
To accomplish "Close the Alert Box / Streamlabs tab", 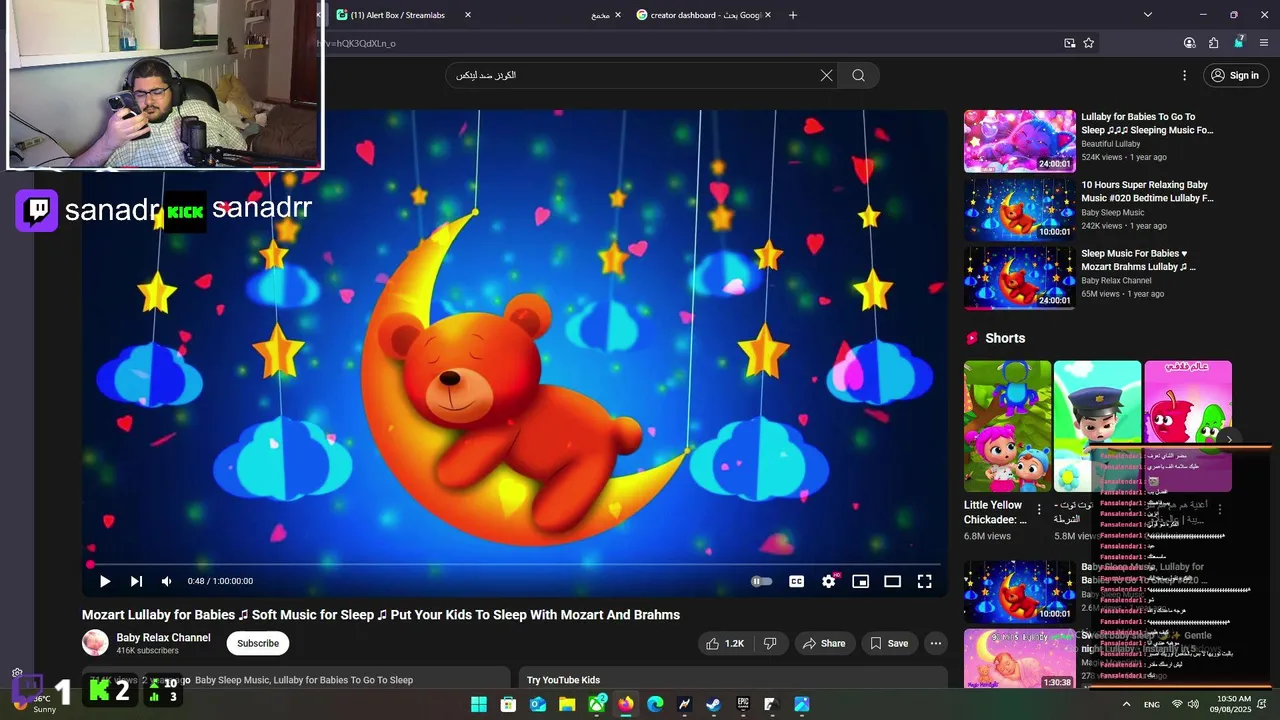I will pos(467,15).
